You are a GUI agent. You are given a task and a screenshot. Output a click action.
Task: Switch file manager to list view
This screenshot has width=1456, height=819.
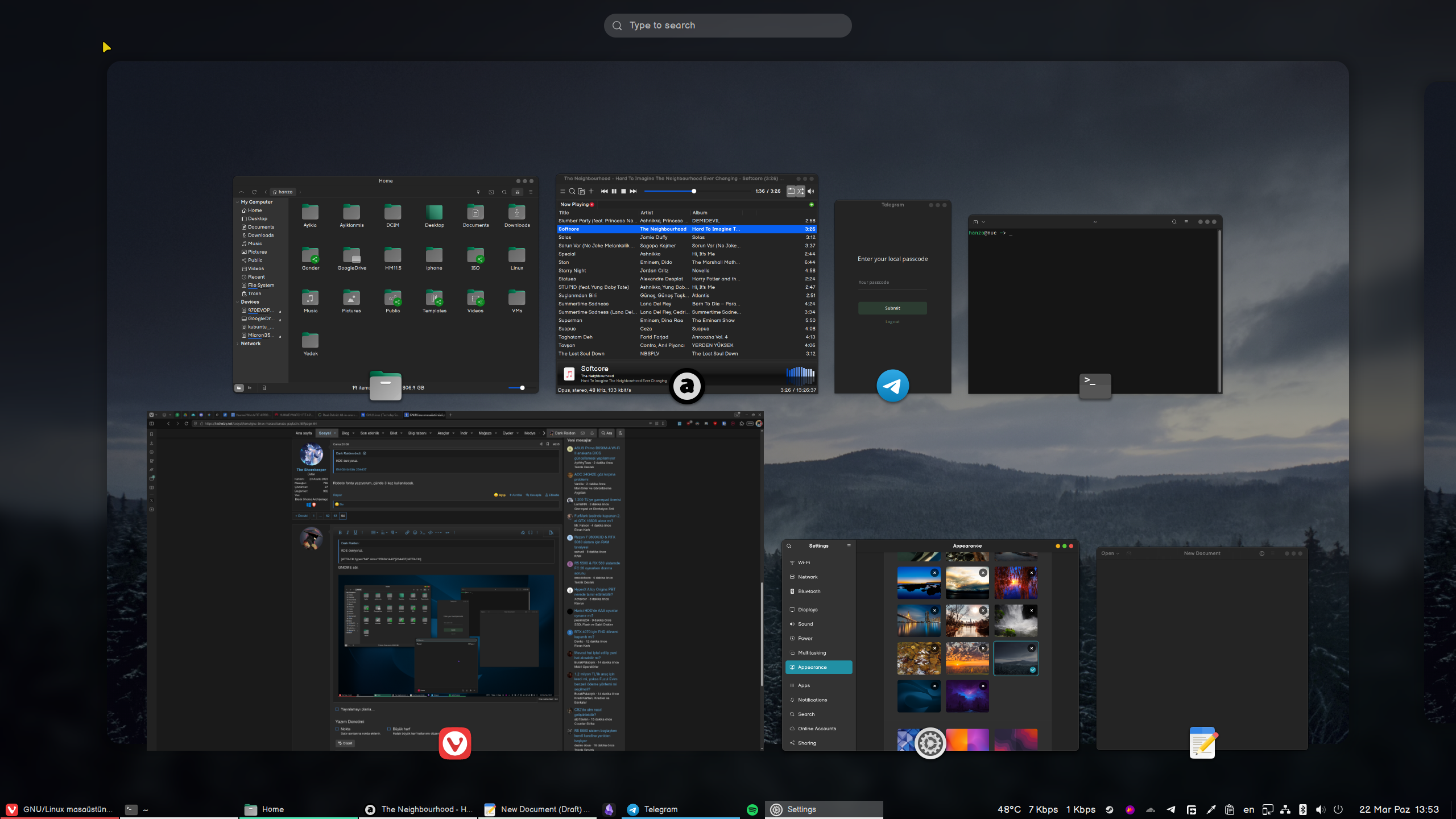pos(531,192)
